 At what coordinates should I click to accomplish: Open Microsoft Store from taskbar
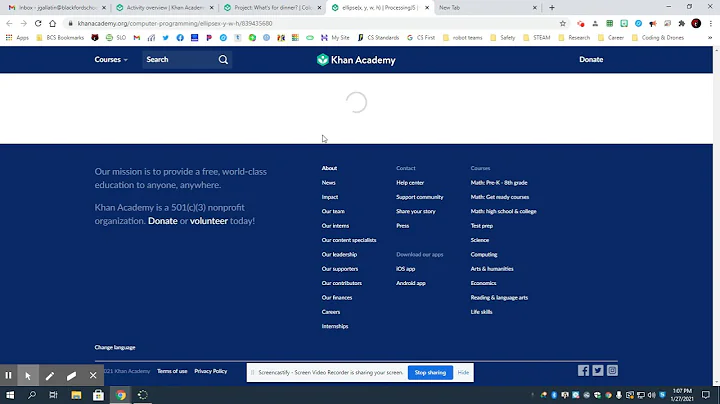[98, 395]
